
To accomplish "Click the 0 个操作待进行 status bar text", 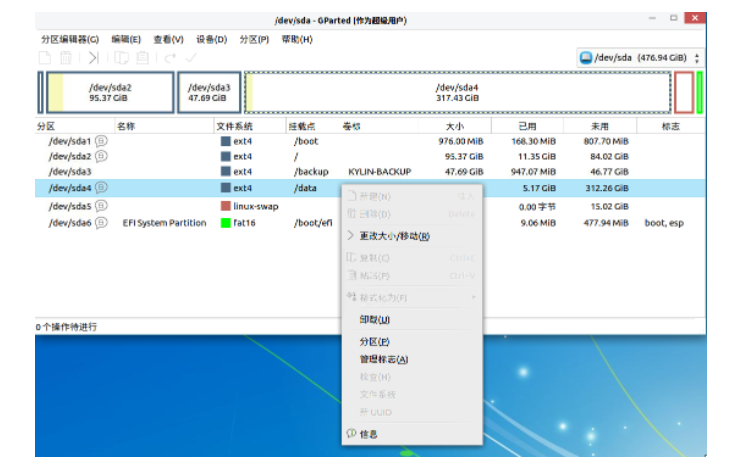I will [66, 327].
